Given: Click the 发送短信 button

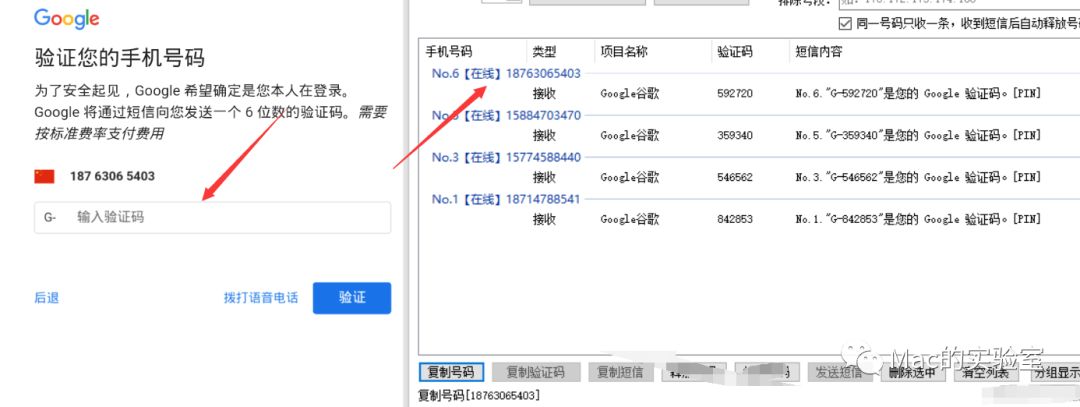Looking at the screenshot, I should [x=839, y=373].
